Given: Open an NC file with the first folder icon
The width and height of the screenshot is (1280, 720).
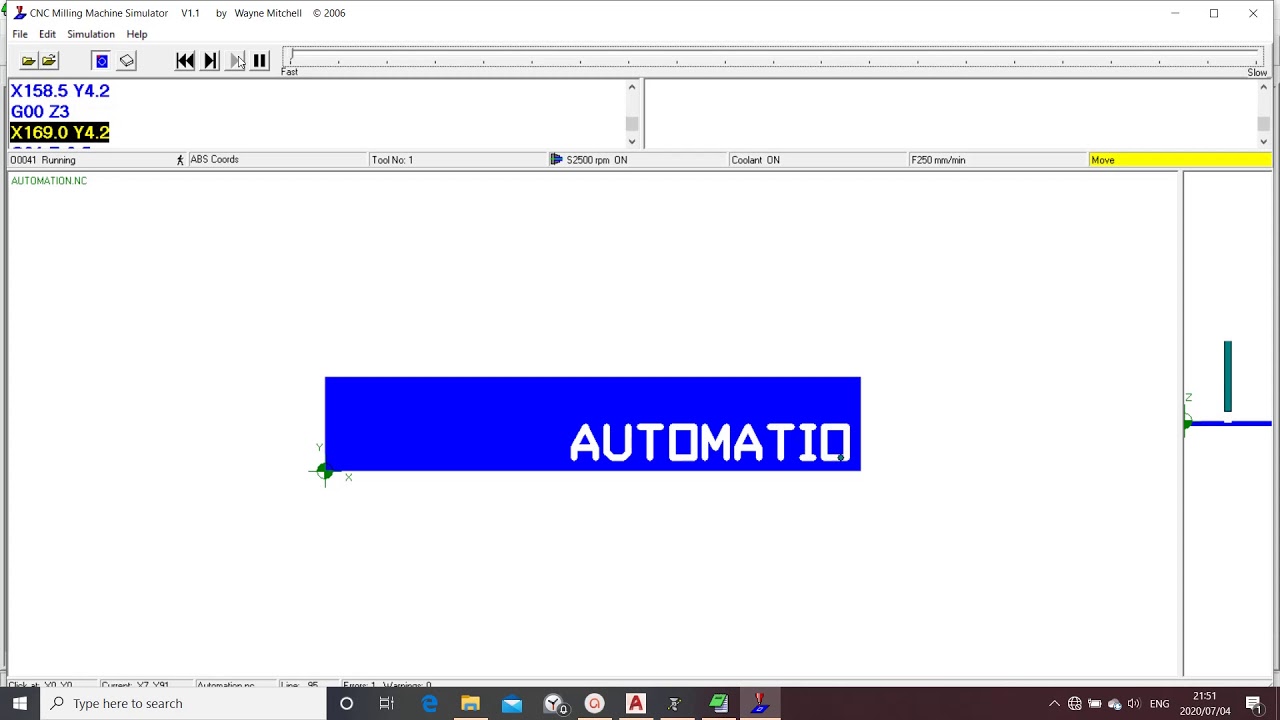Looking at the screenshot, I should 29,61.
